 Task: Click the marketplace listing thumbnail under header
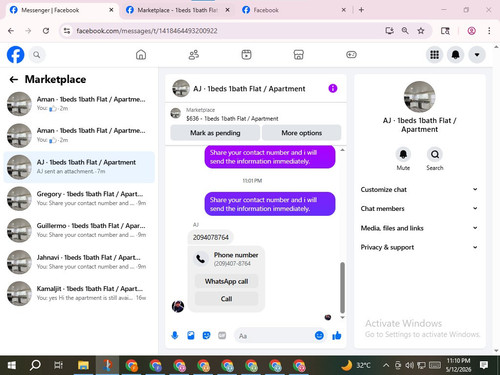(175, 113)
